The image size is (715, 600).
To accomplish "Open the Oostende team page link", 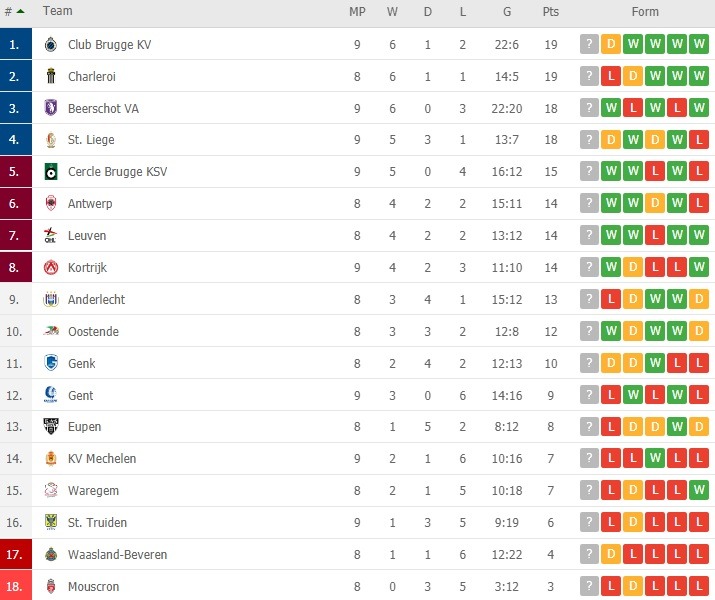I will click(93, 331).
